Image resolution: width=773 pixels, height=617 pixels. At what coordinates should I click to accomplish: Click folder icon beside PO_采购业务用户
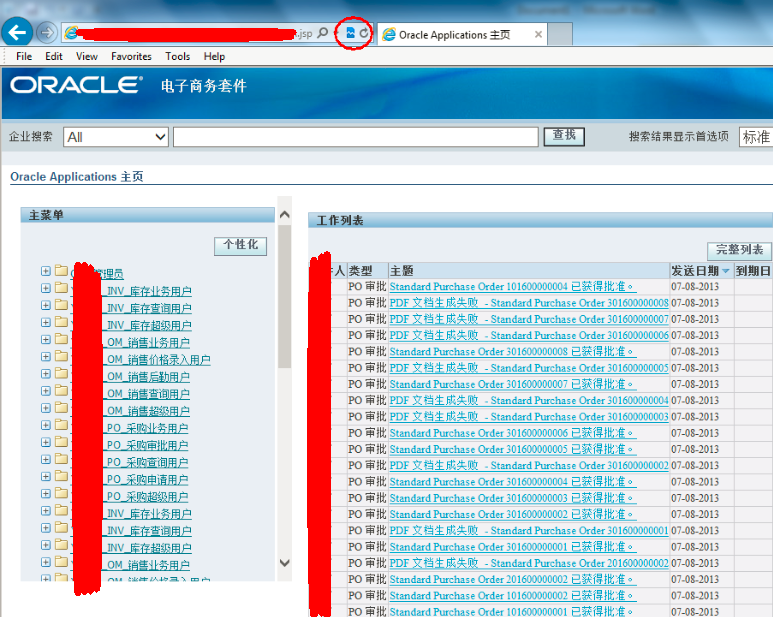pyautogui.click(x=61, y=424)
